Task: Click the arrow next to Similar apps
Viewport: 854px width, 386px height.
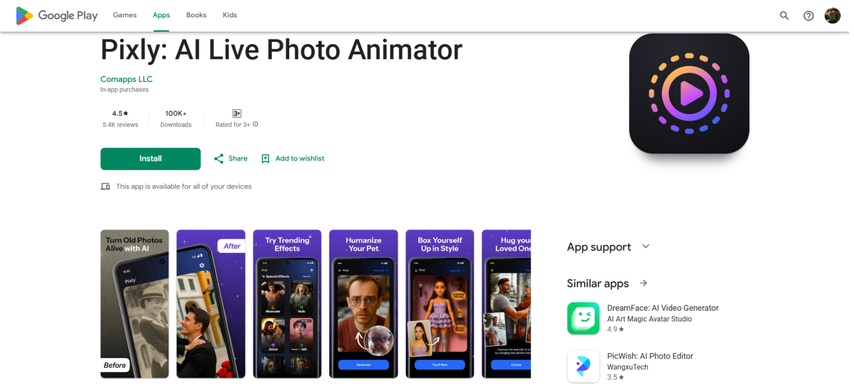Action: coord(644,283)
